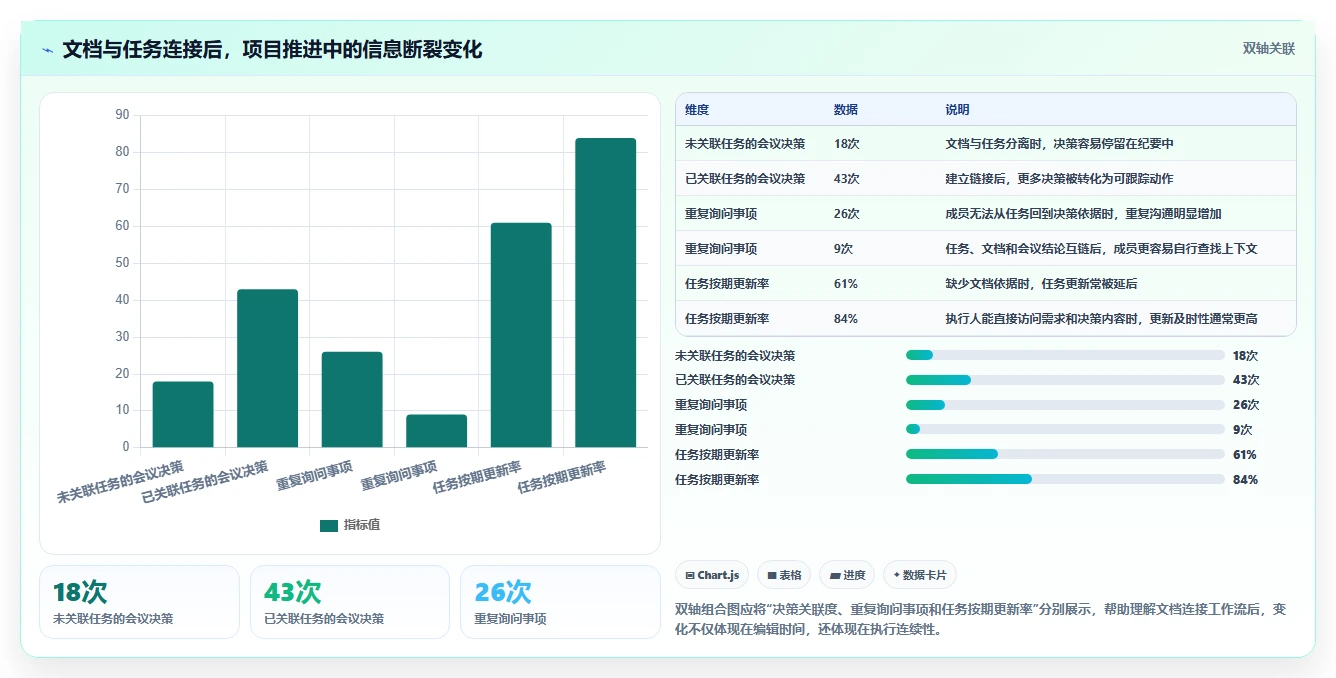1336x678 pixels.
Task: Click the 84% progress bar
Action: 1065,480
